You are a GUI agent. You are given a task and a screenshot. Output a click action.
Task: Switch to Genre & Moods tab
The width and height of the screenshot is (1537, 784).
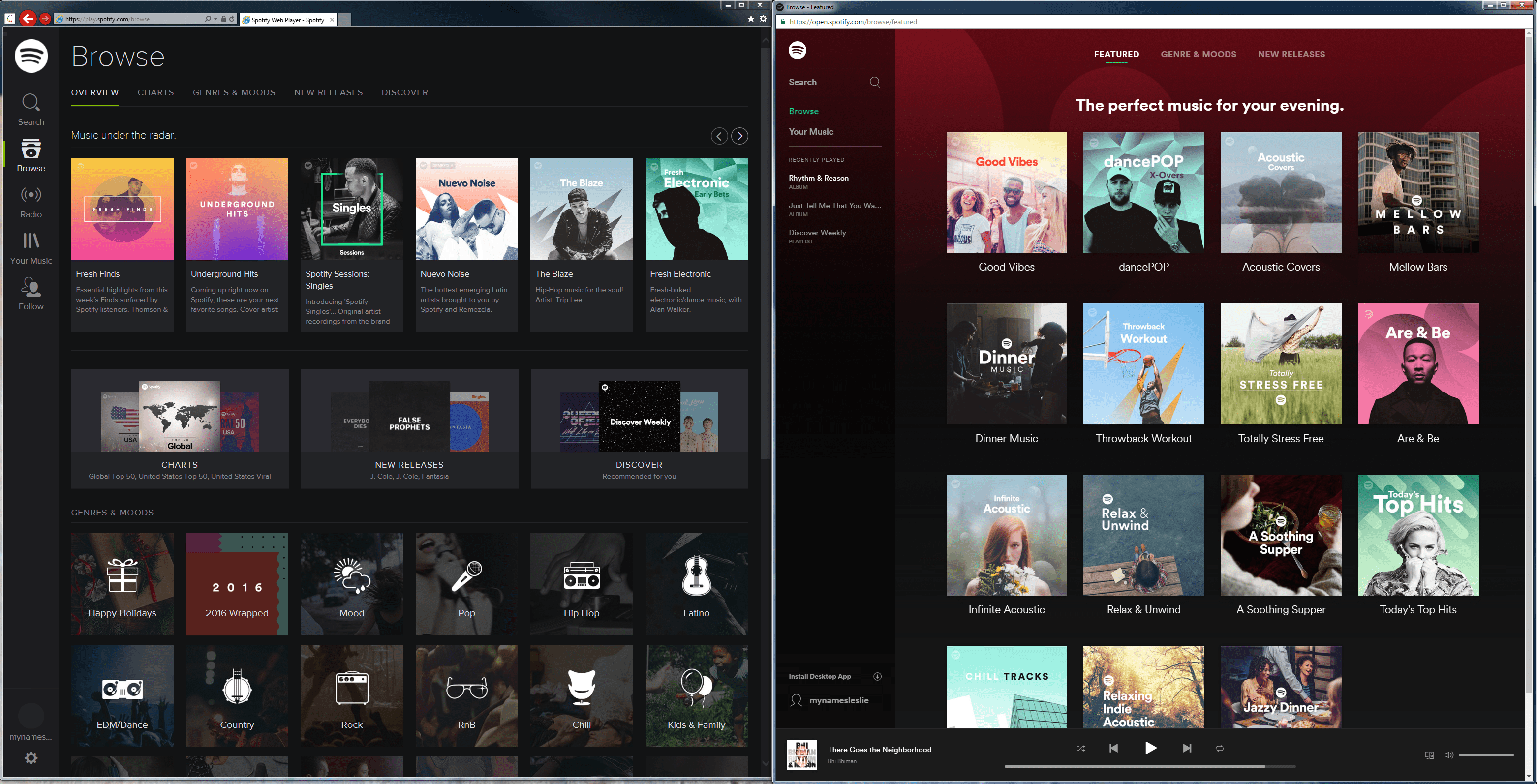(x=1198, y=54)
